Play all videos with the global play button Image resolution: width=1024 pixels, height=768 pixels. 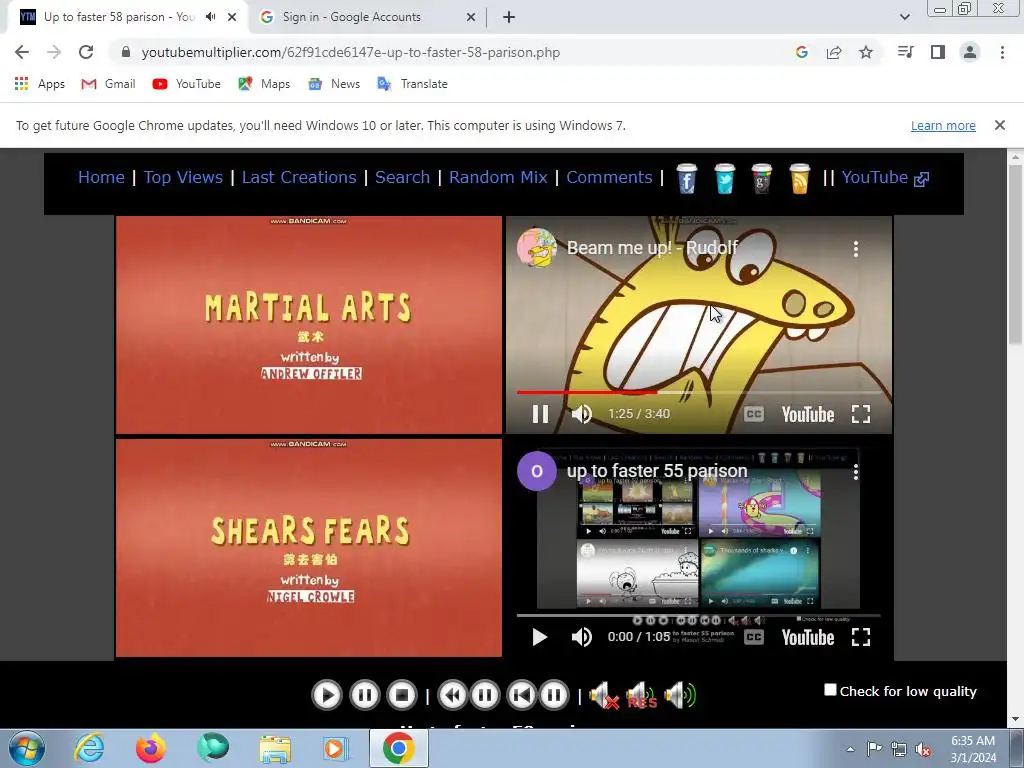point(327,695)
